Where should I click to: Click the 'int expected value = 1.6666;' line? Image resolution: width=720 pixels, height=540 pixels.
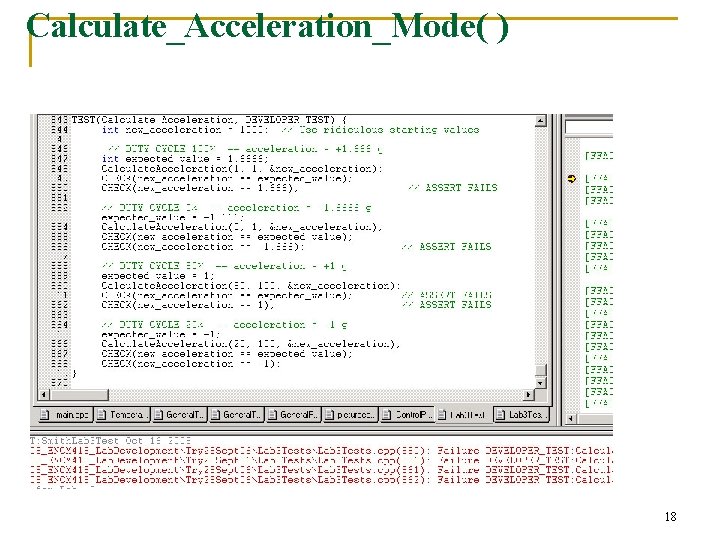(x=185, y=159)
